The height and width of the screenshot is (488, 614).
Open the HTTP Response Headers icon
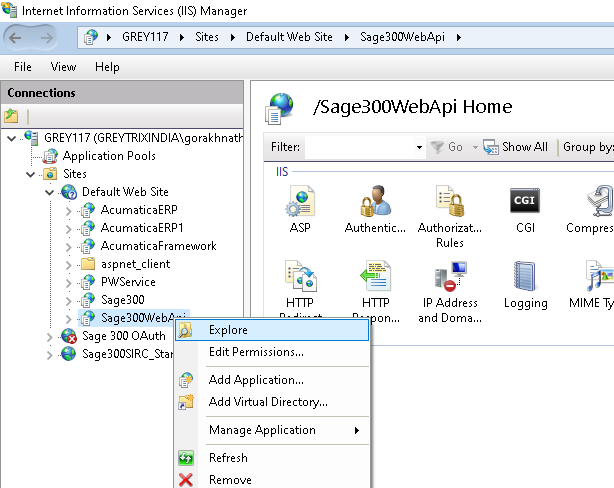(x=375, y=275)
